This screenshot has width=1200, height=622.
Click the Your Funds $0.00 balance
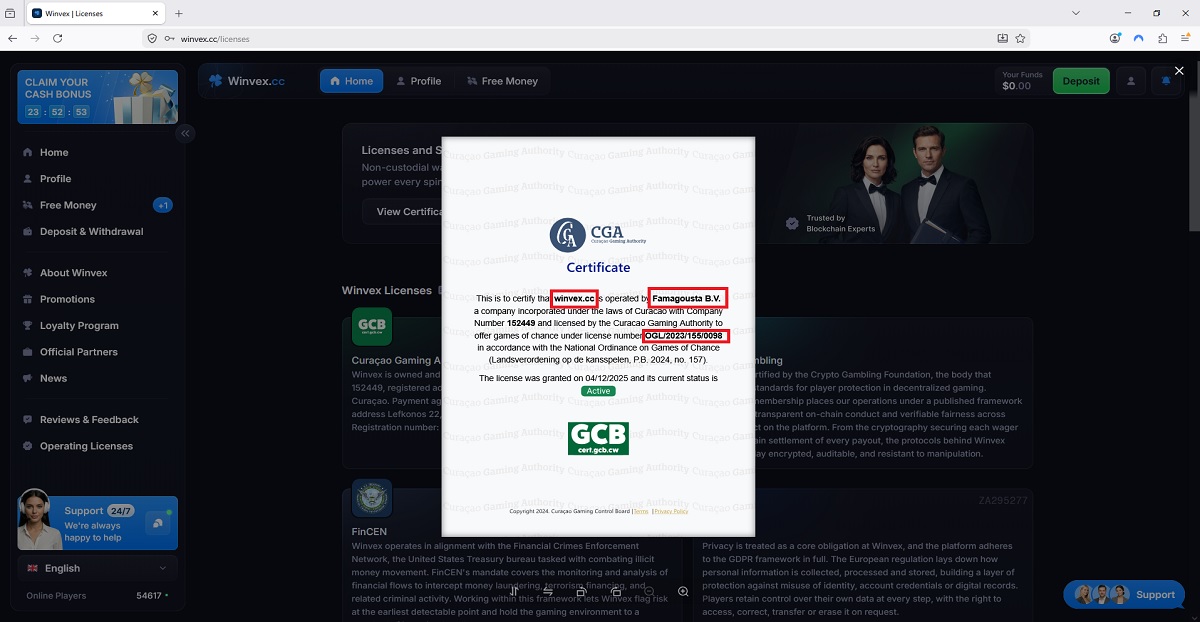click(x=1022, y=81)
